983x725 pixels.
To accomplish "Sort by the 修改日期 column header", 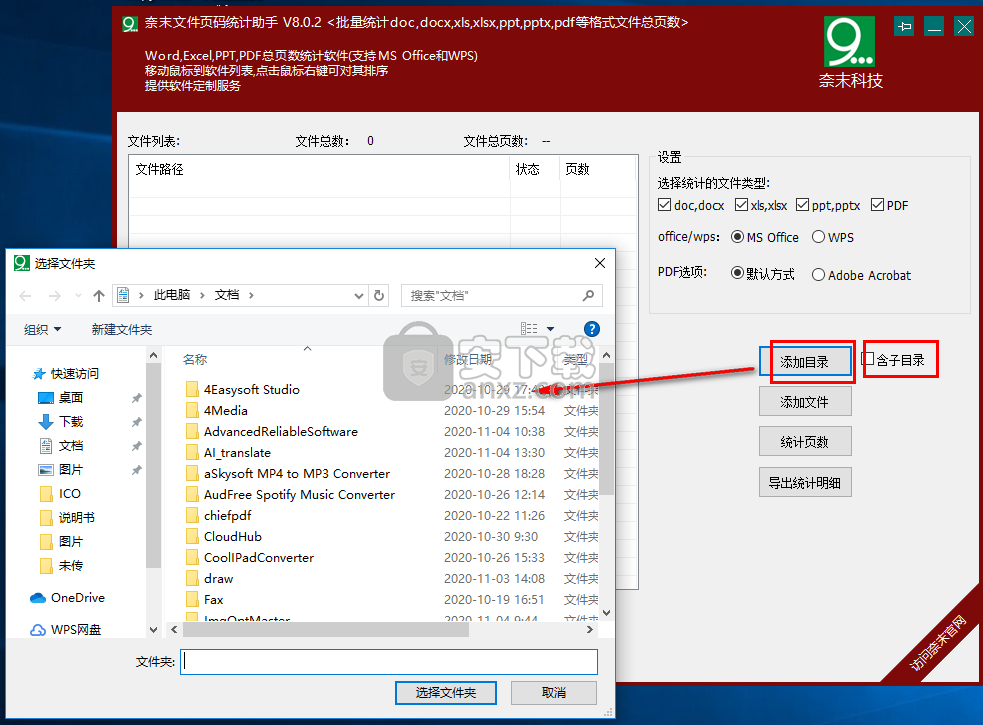I will coord(468,359).
